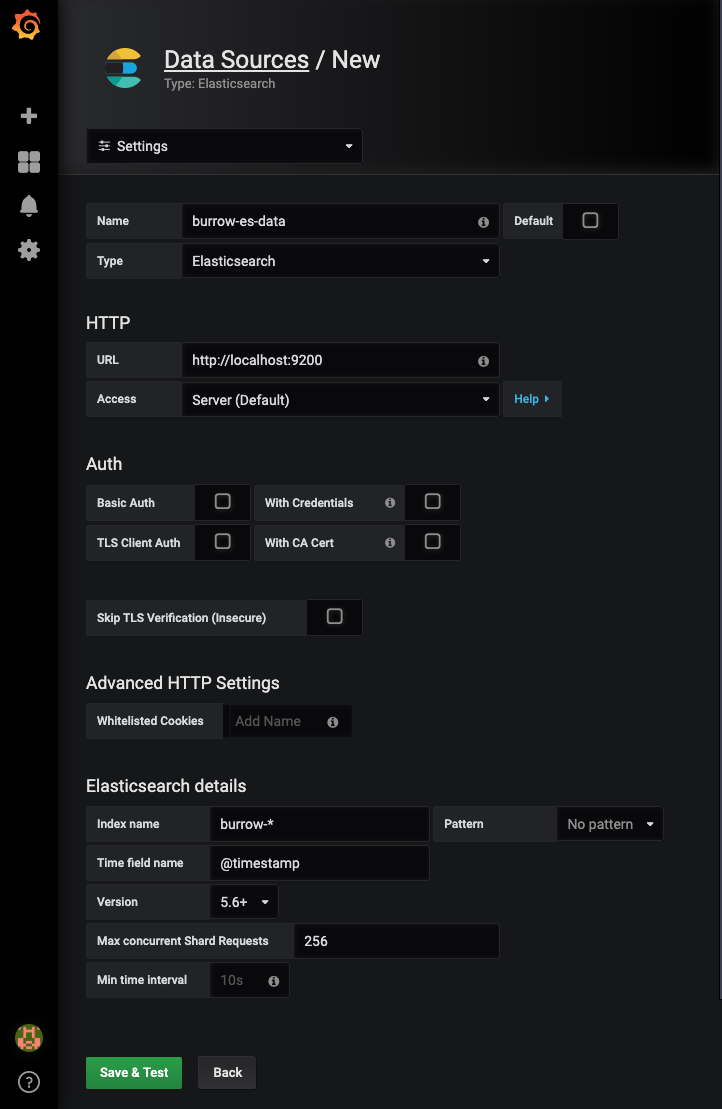
Task: Open the Type Elasticsearch dropdown
Action: coord(340,261)
